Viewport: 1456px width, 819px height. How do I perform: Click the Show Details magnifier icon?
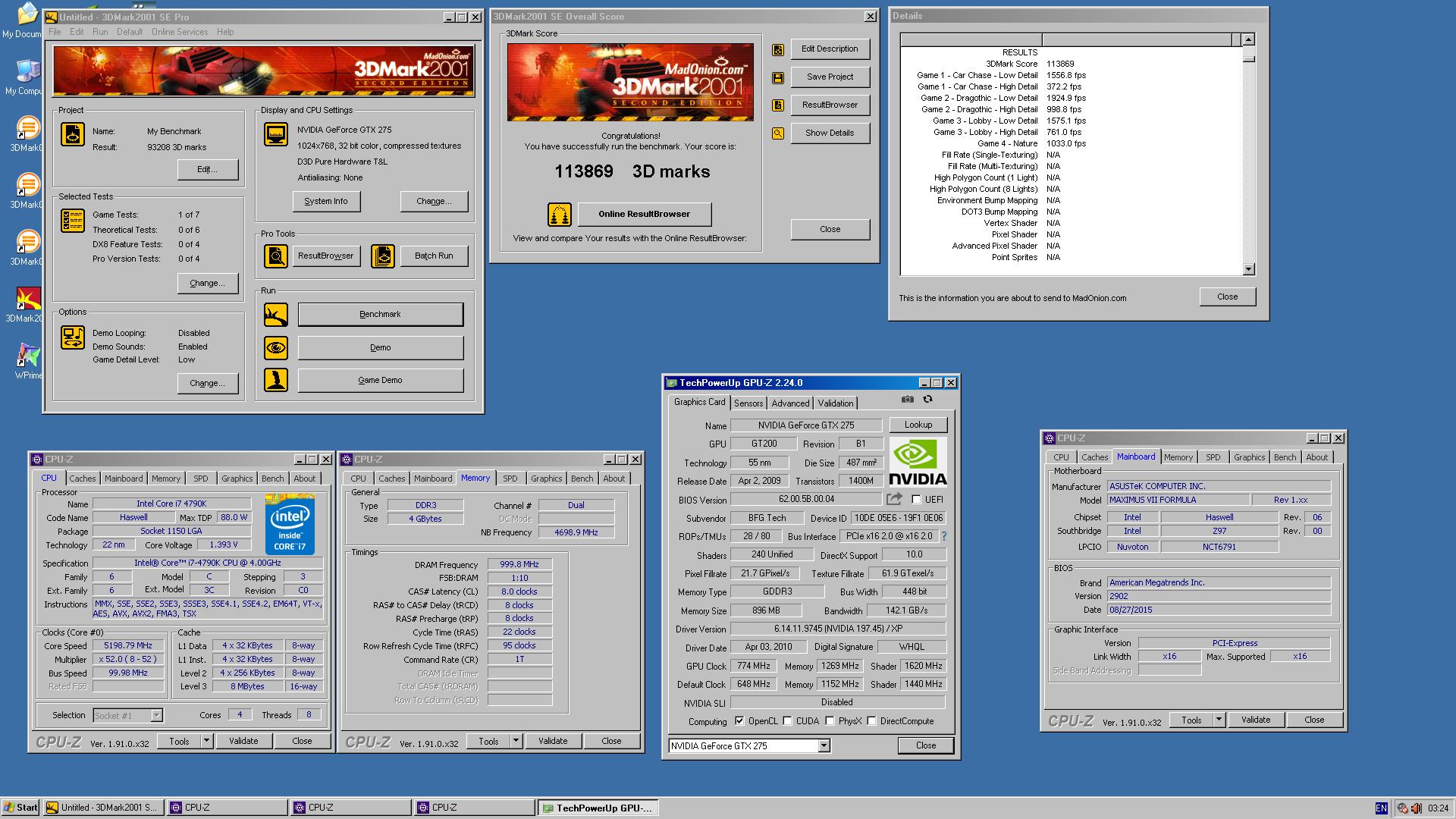(778, 133)
